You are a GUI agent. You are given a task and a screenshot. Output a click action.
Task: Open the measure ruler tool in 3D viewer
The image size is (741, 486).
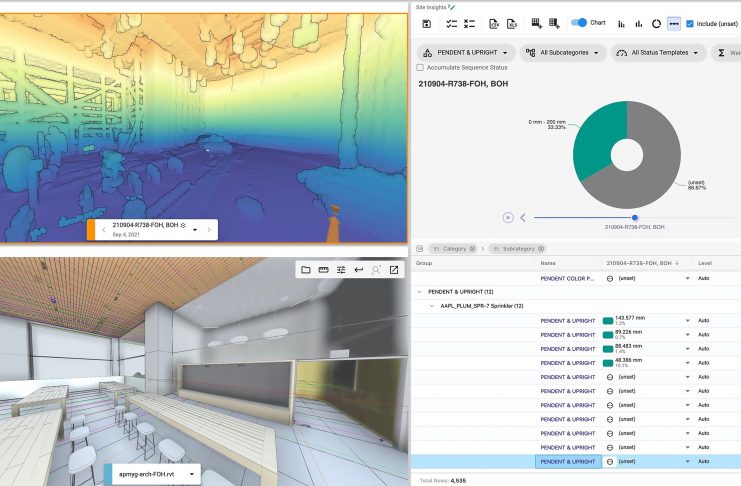tap(323, 270)
